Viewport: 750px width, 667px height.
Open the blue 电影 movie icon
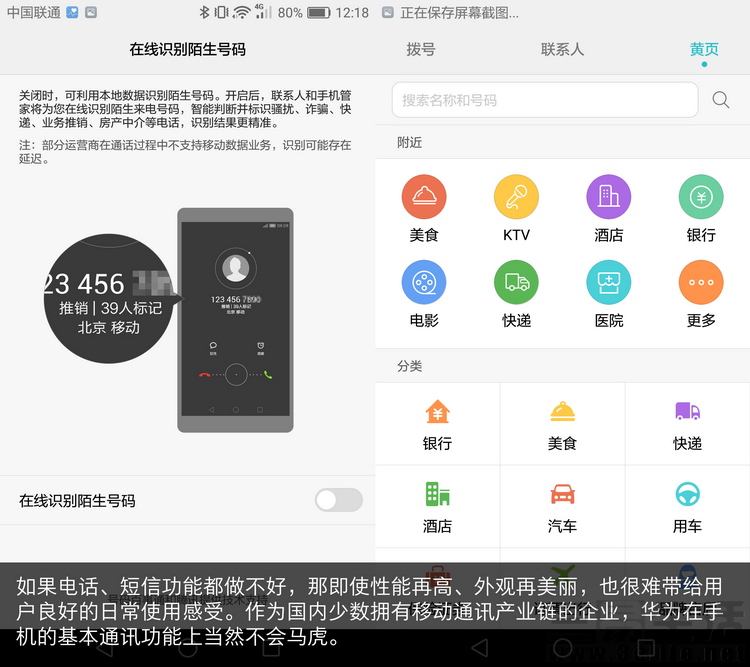click(423, 283)
